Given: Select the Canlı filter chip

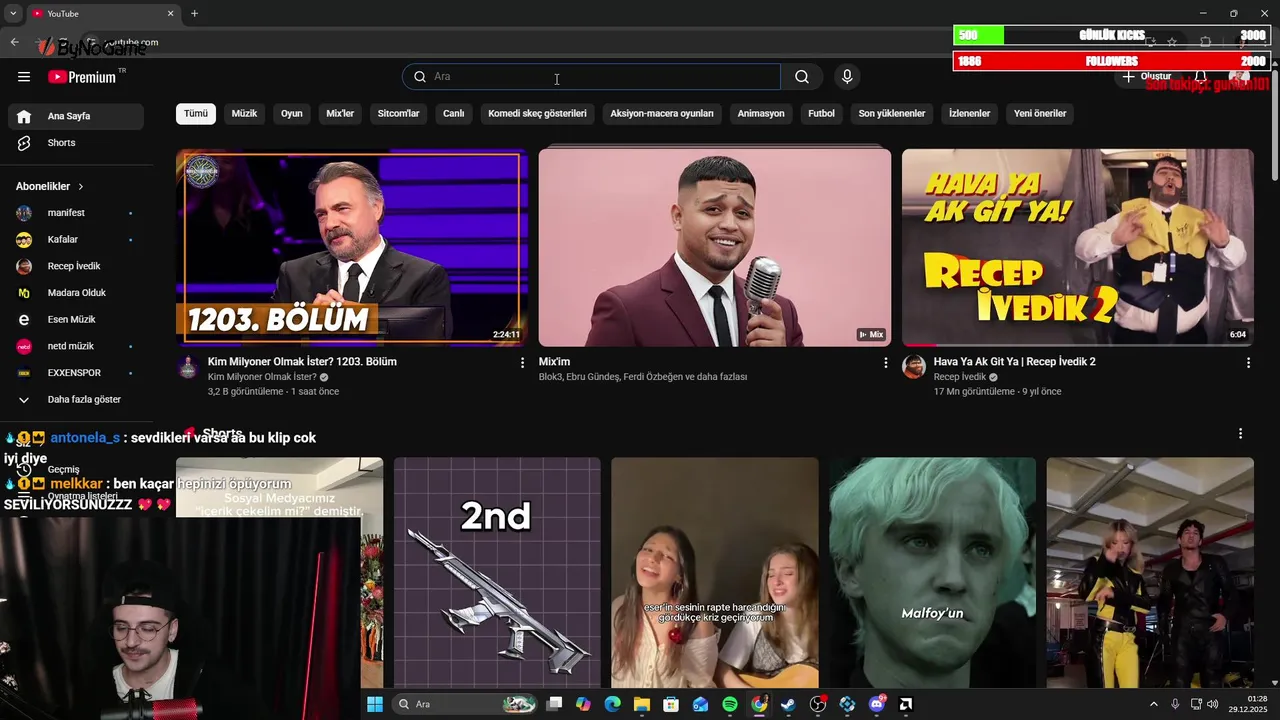Looking at the screenshot, I should click(x=454, y=113).
